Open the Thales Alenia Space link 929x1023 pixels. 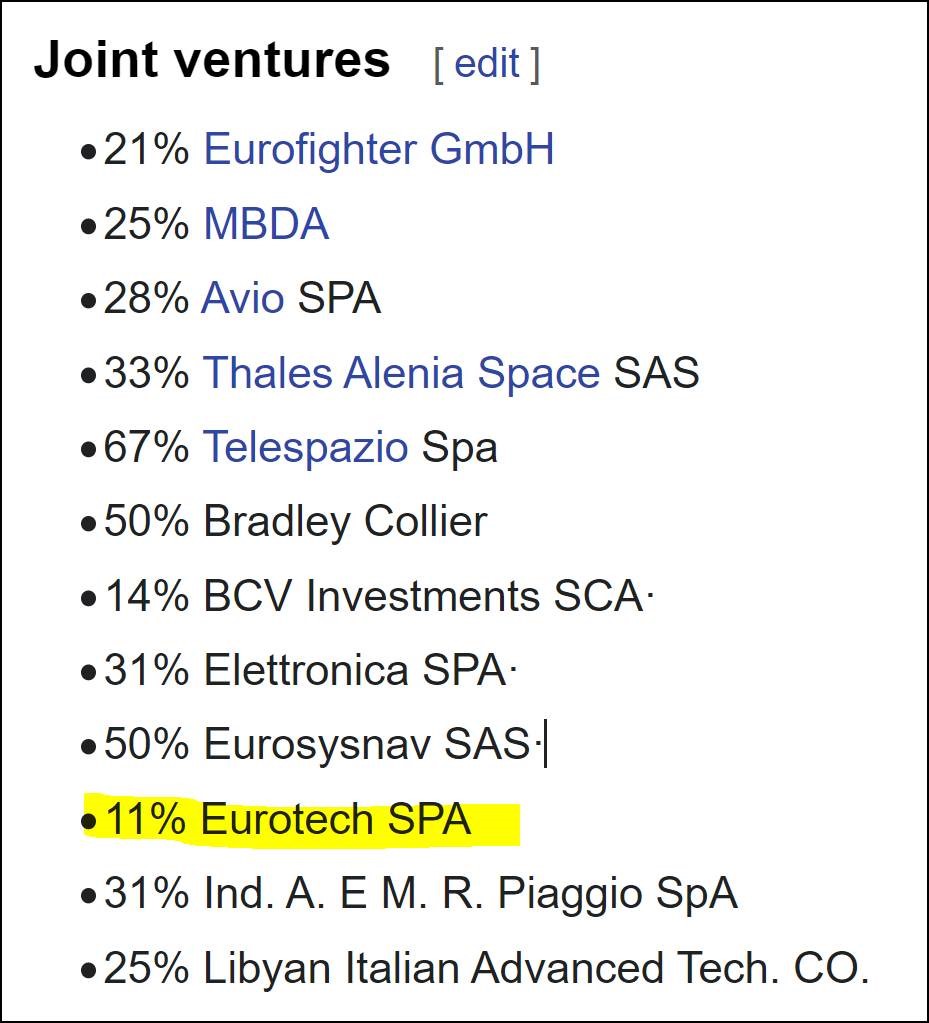point(401,373)
